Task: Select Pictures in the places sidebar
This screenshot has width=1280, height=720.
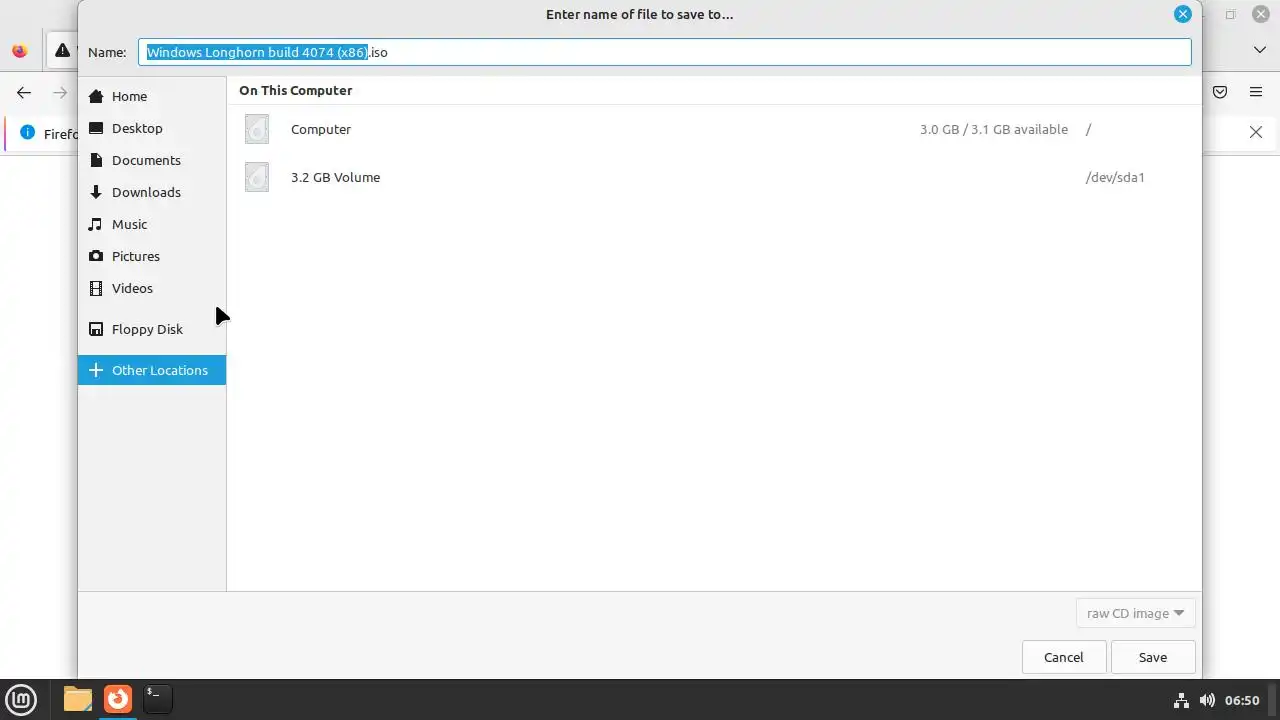Action: point(152,256)
